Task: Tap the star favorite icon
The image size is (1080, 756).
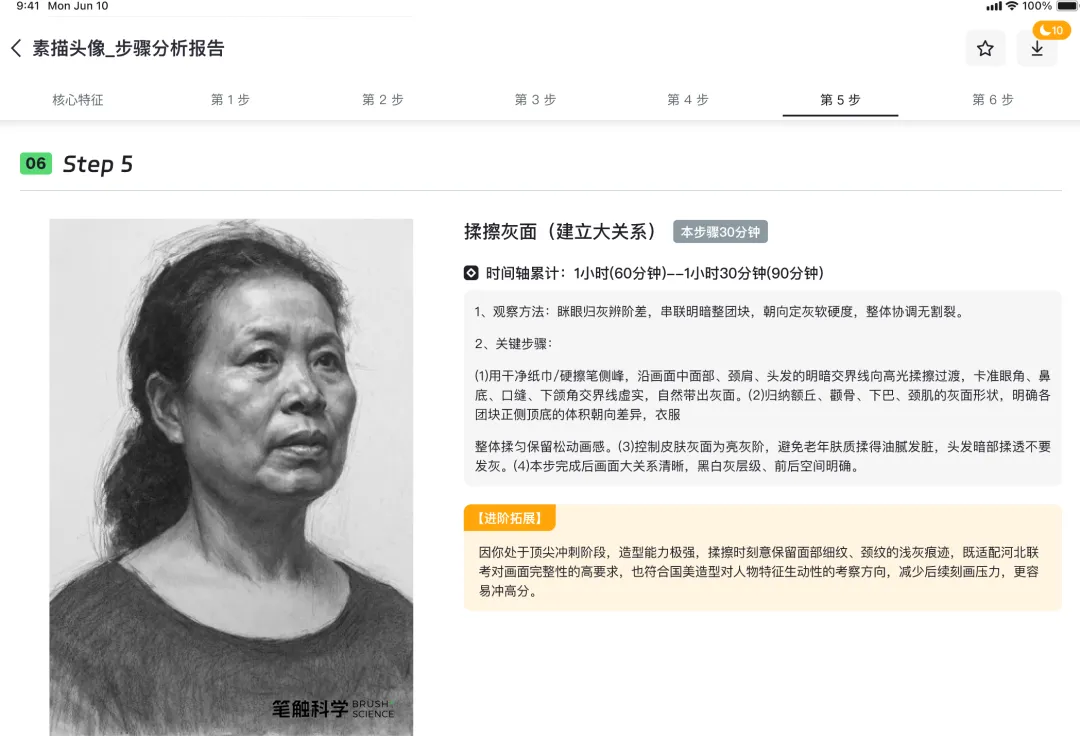Action: click(985, 48)
